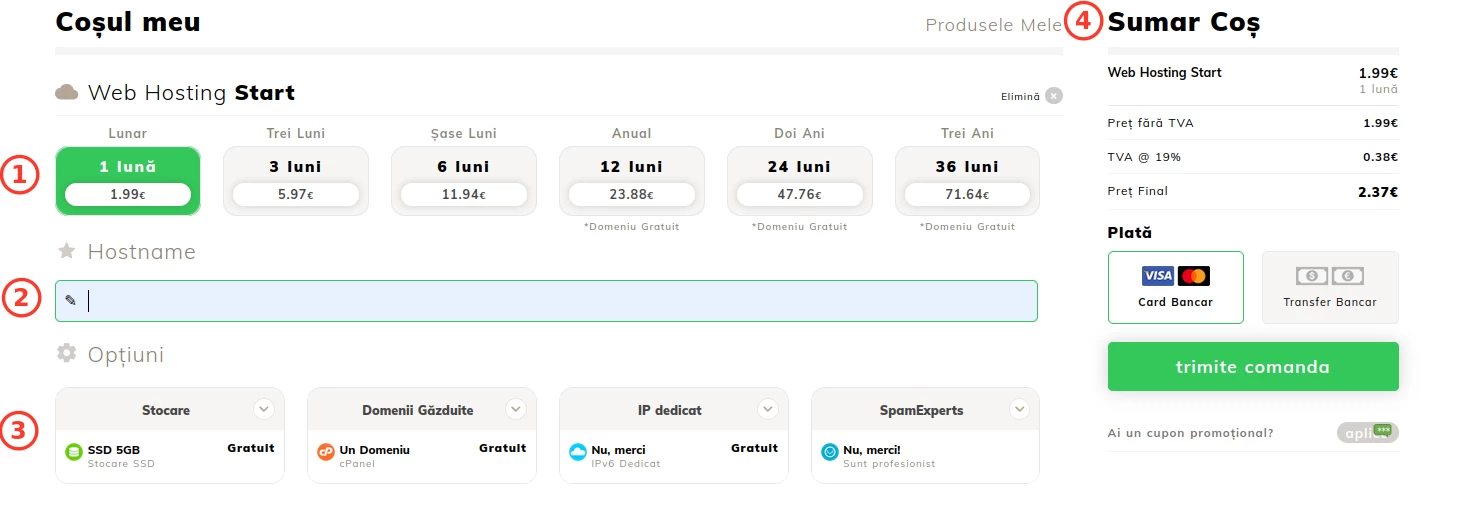Click the green SSD 5GB storage icon
The width and height of the screenshot is (1478, 516).
pyautogui.click(x=73, y=452)
